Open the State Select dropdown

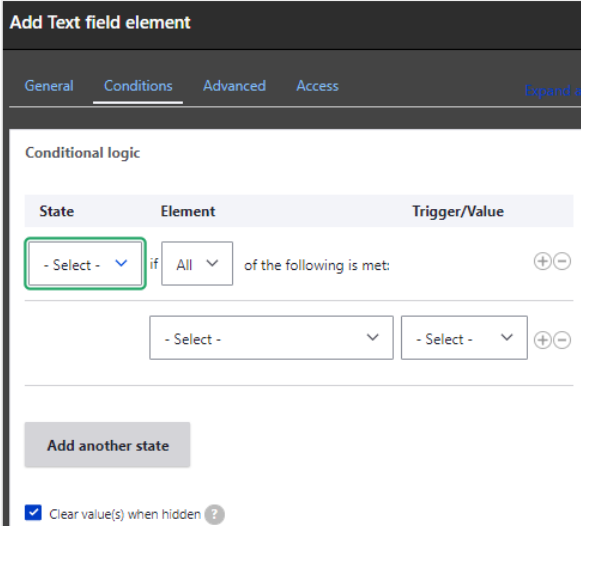click(85, 264)
